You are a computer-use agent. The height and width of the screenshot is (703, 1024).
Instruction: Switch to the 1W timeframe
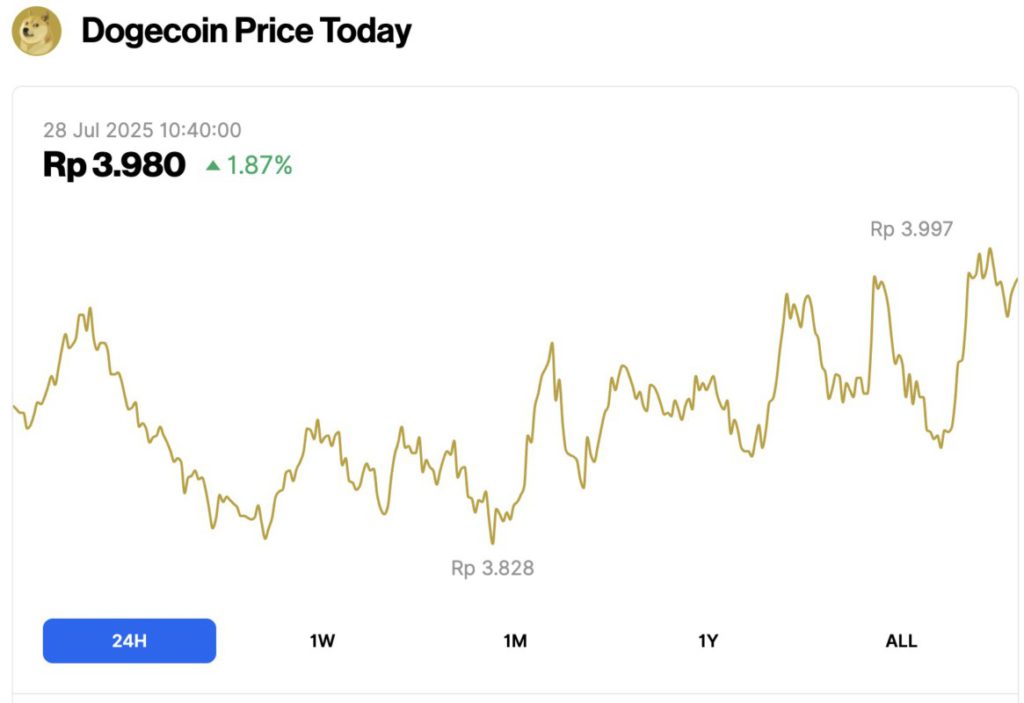322,640
